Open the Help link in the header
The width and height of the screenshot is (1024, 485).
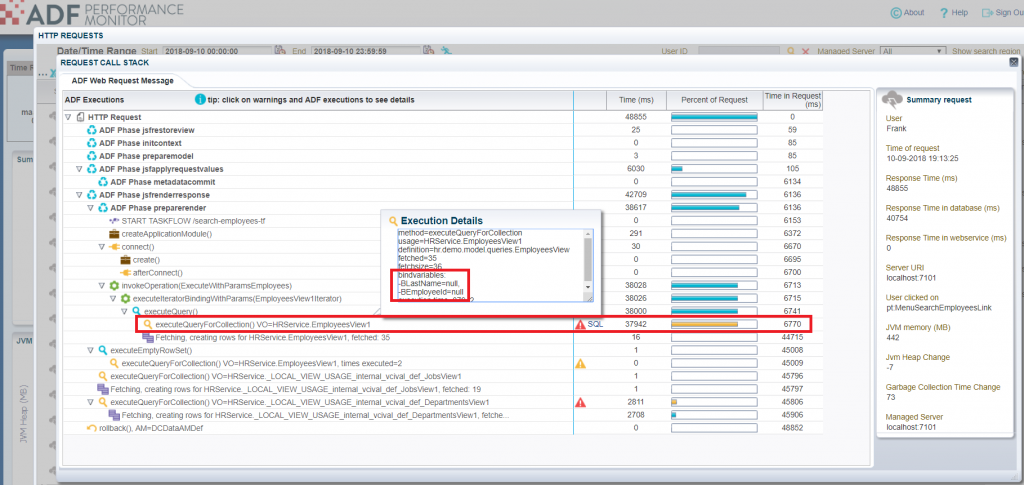point(953,12)
